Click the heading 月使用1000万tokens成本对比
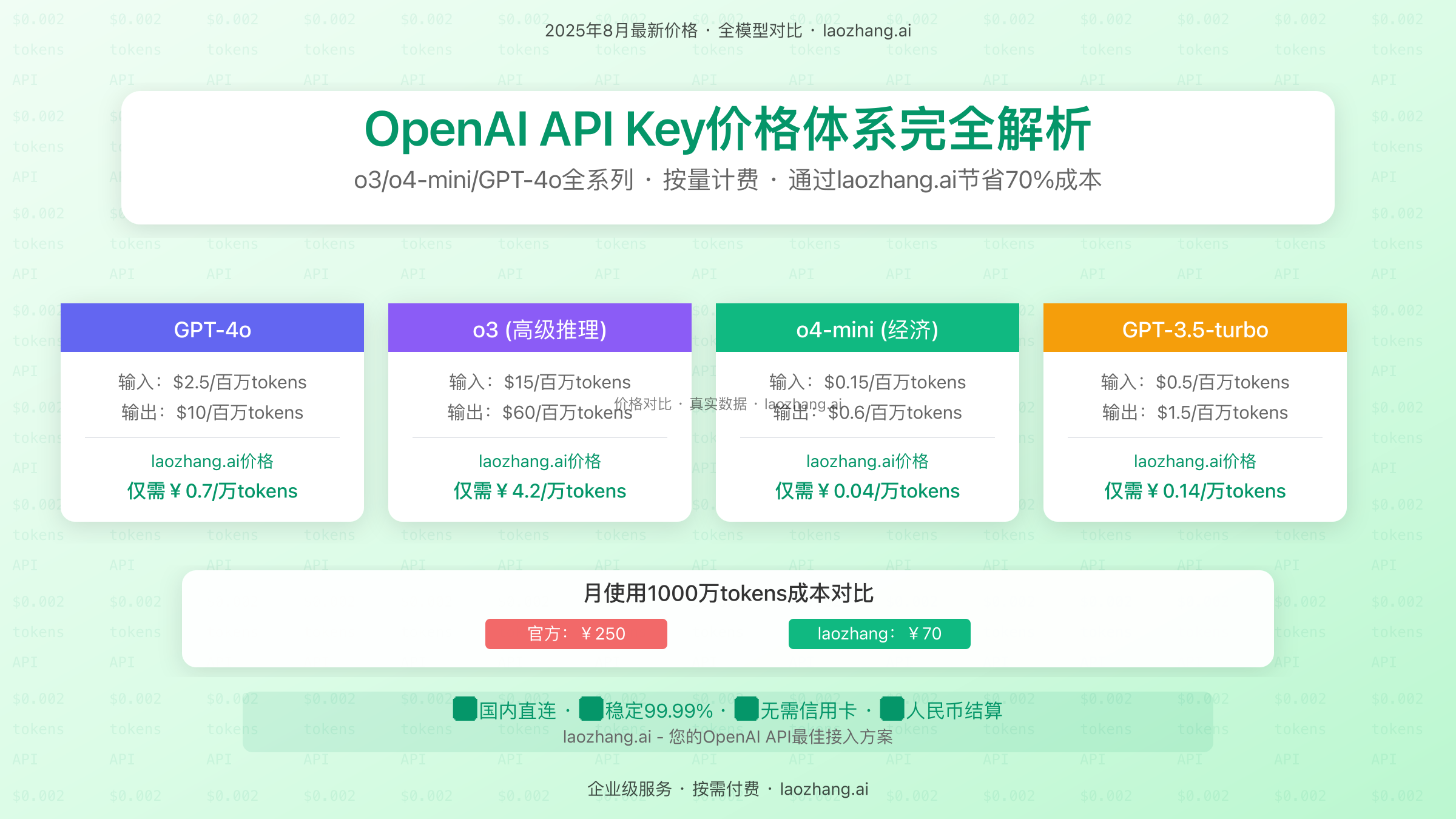1456x819 pixels. click(728, 593)
